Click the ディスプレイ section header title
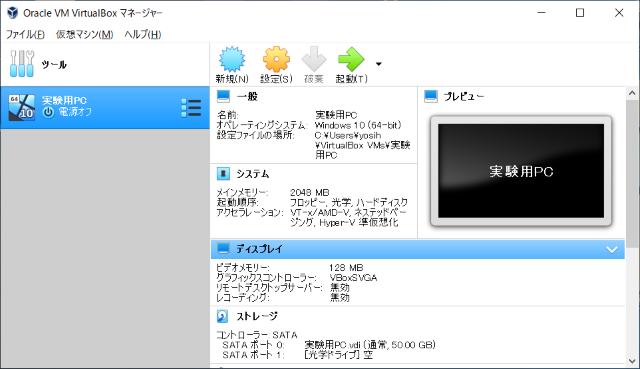This screenshot has height=369, width=640. point(259,249)
